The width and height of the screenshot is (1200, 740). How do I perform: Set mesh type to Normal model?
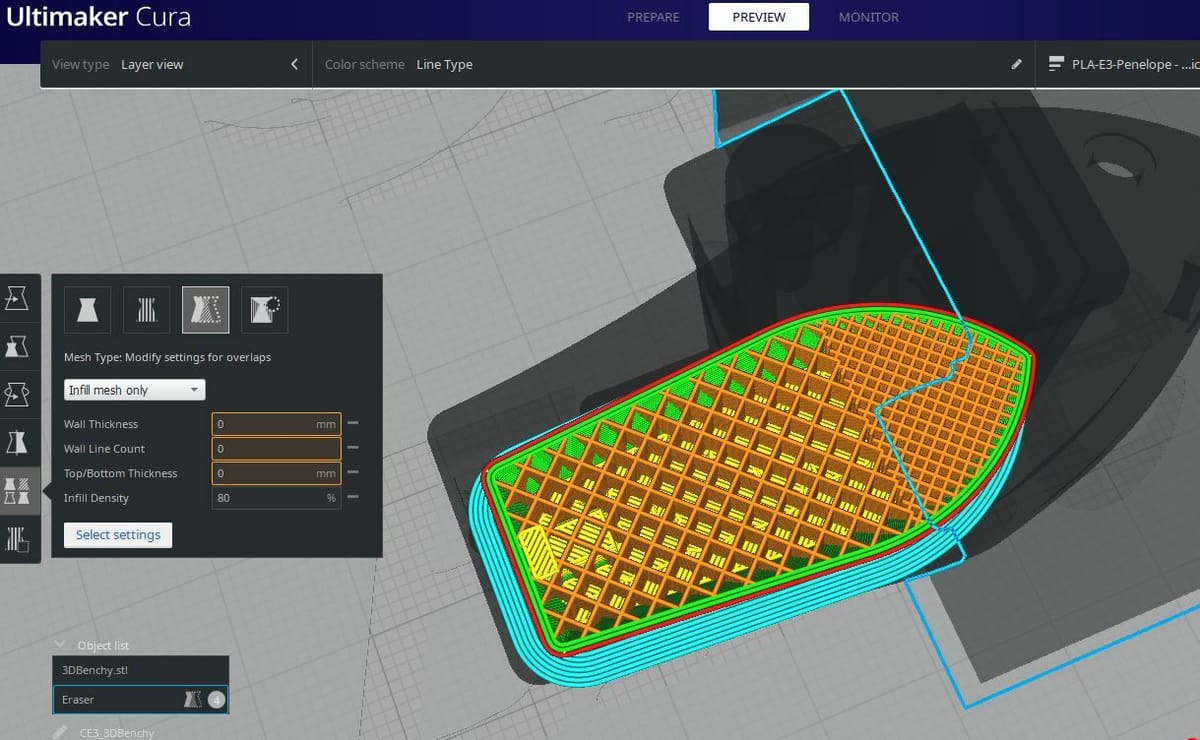click(x=88, y=311)
